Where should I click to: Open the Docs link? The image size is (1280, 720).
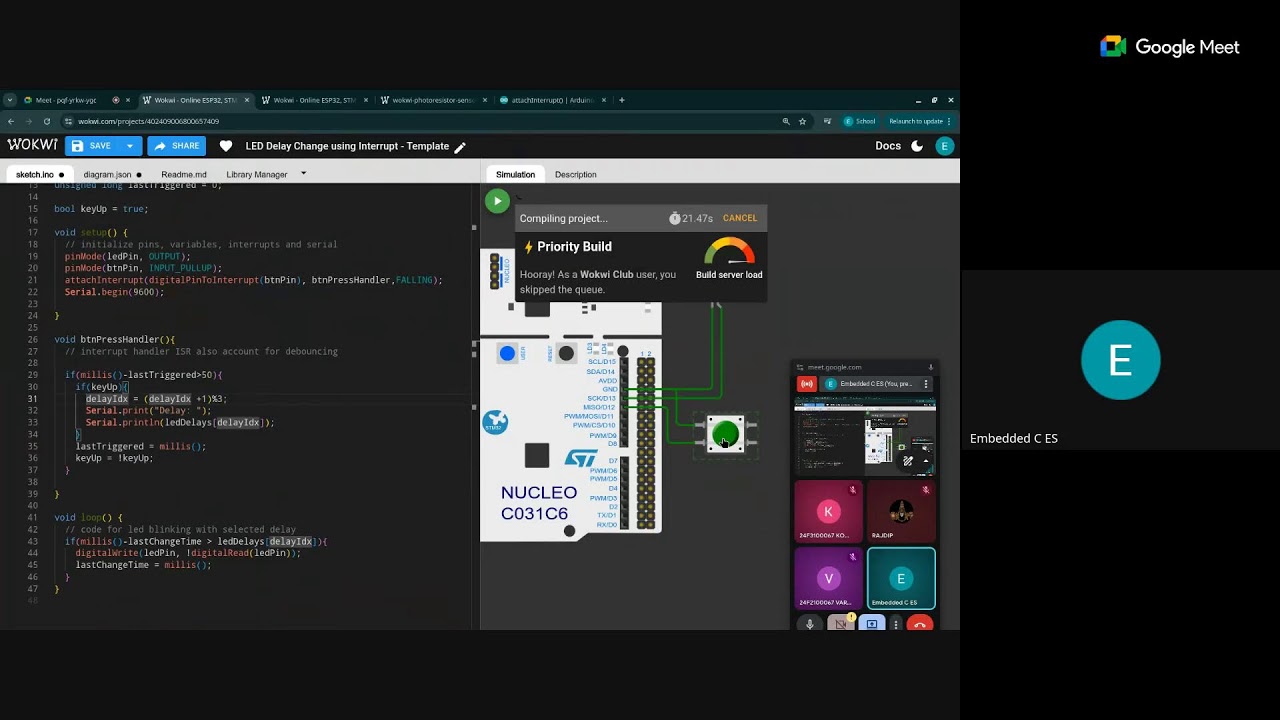[888, 146]
